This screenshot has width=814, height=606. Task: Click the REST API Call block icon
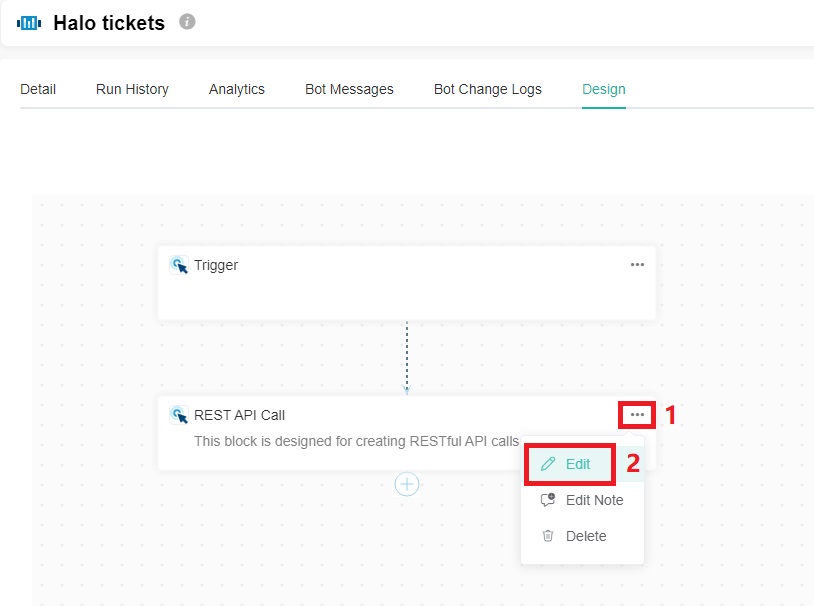click(x=179, y=415)
